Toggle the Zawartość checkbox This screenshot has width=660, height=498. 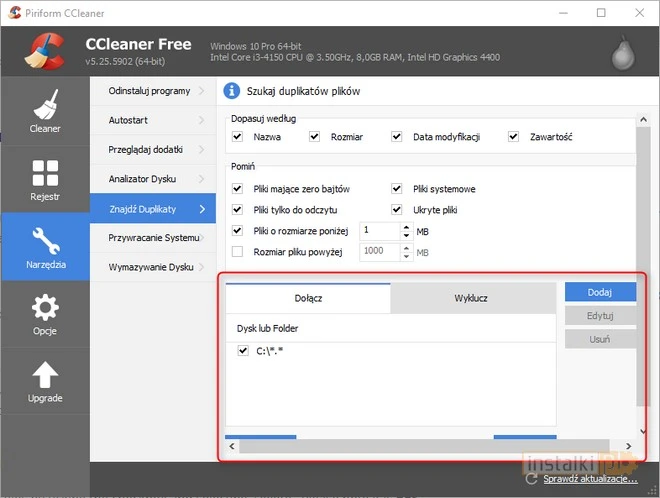(513, 137)
